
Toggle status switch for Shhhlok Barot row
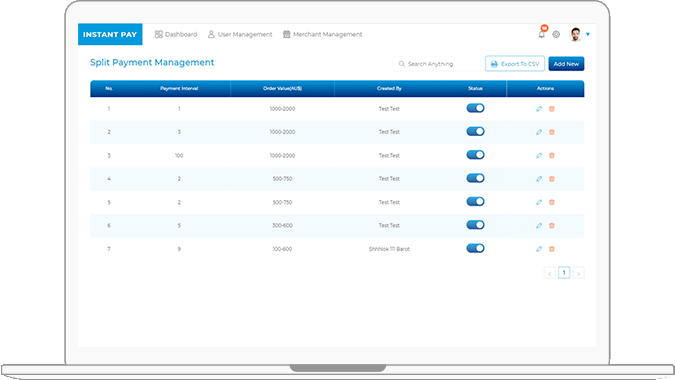point(475,248)
